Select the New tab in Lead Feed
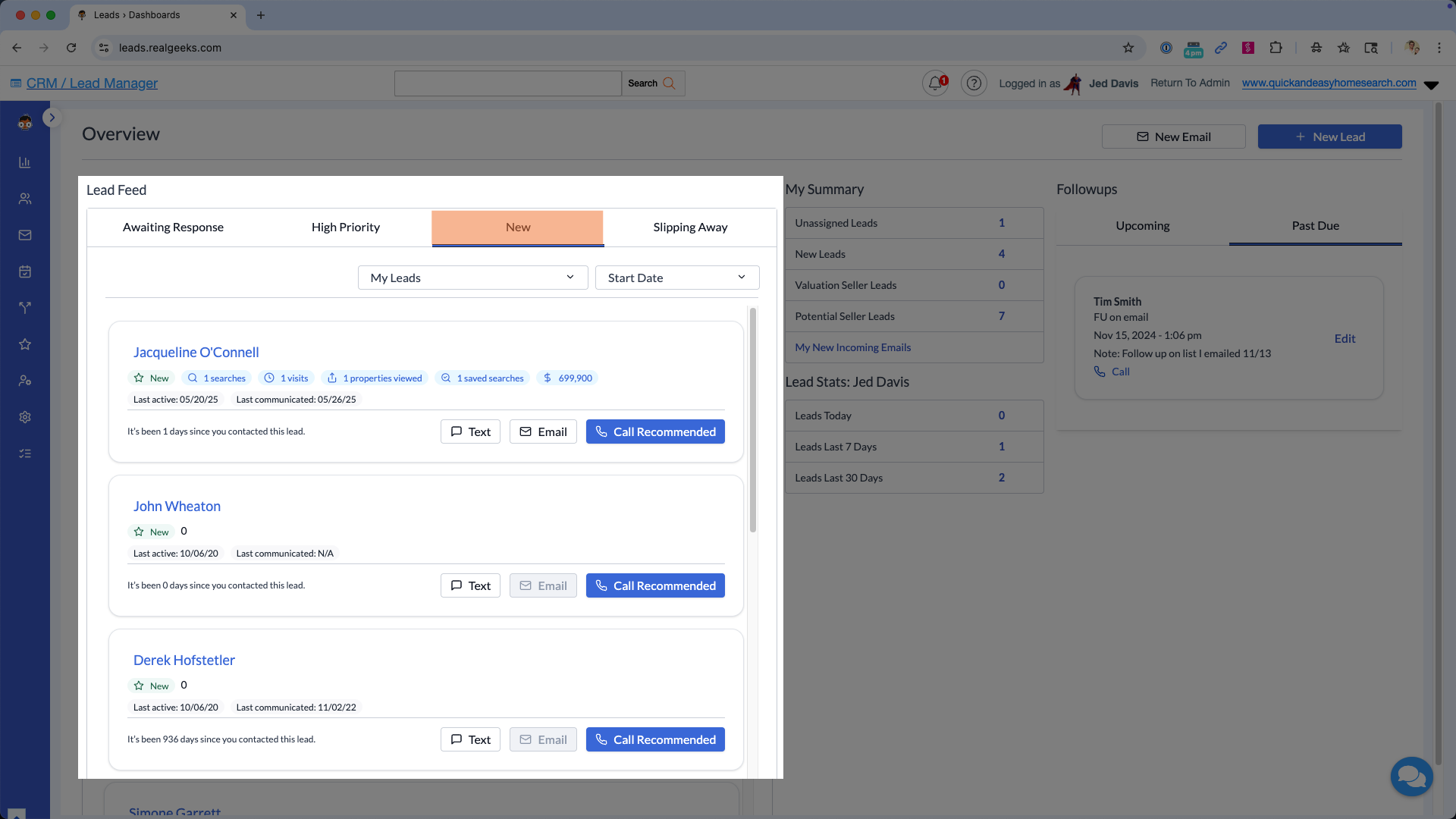Image resolution: width=1456 pixels, height=819 pixels. click(x=518, y=227)
